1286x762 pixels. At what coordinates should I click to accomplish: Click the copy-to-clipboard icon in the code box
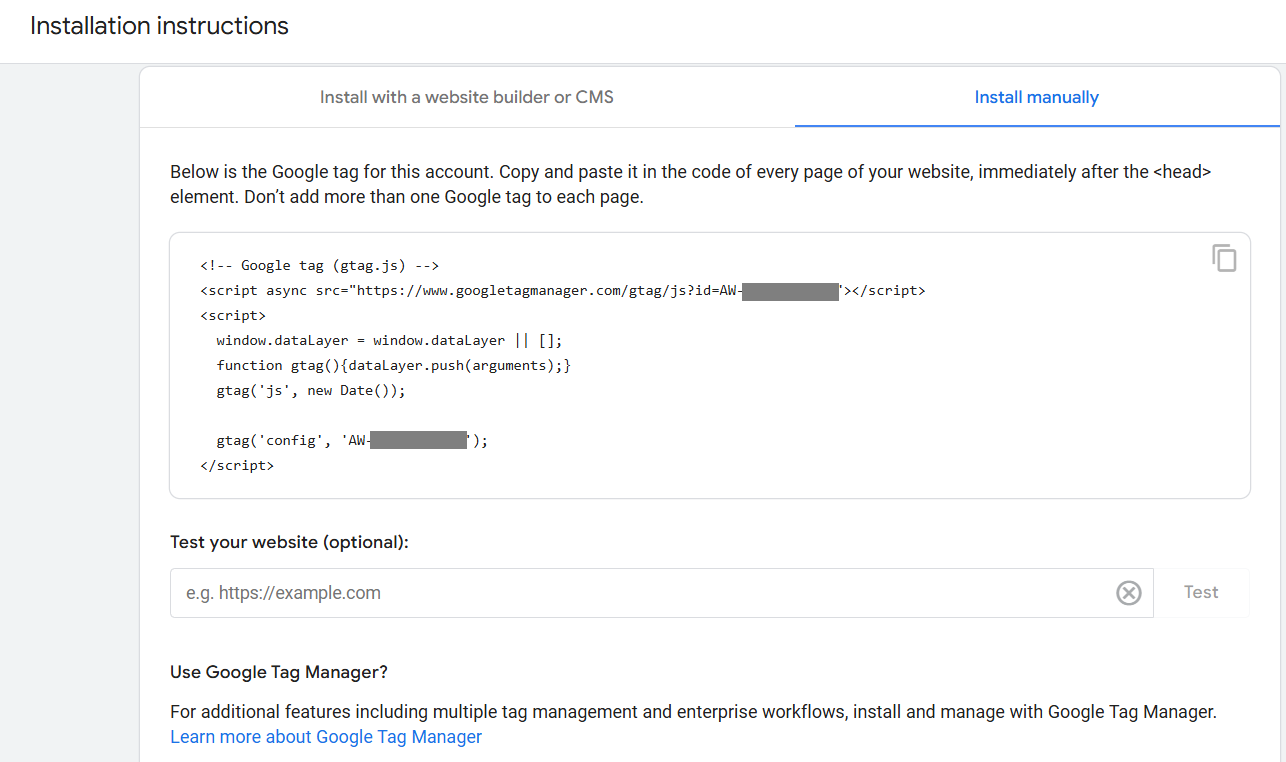[1224, 258]
